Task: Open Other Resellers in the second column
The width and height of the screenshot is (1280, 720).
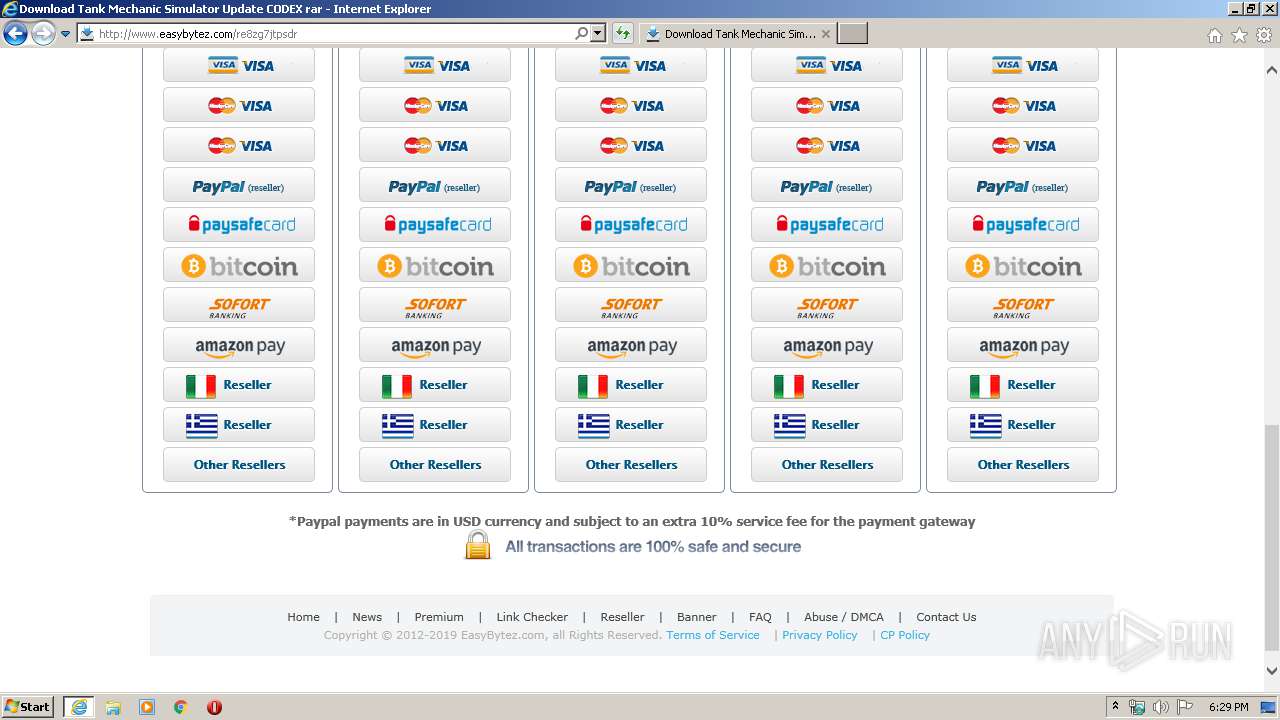Action: click(435, 465)
